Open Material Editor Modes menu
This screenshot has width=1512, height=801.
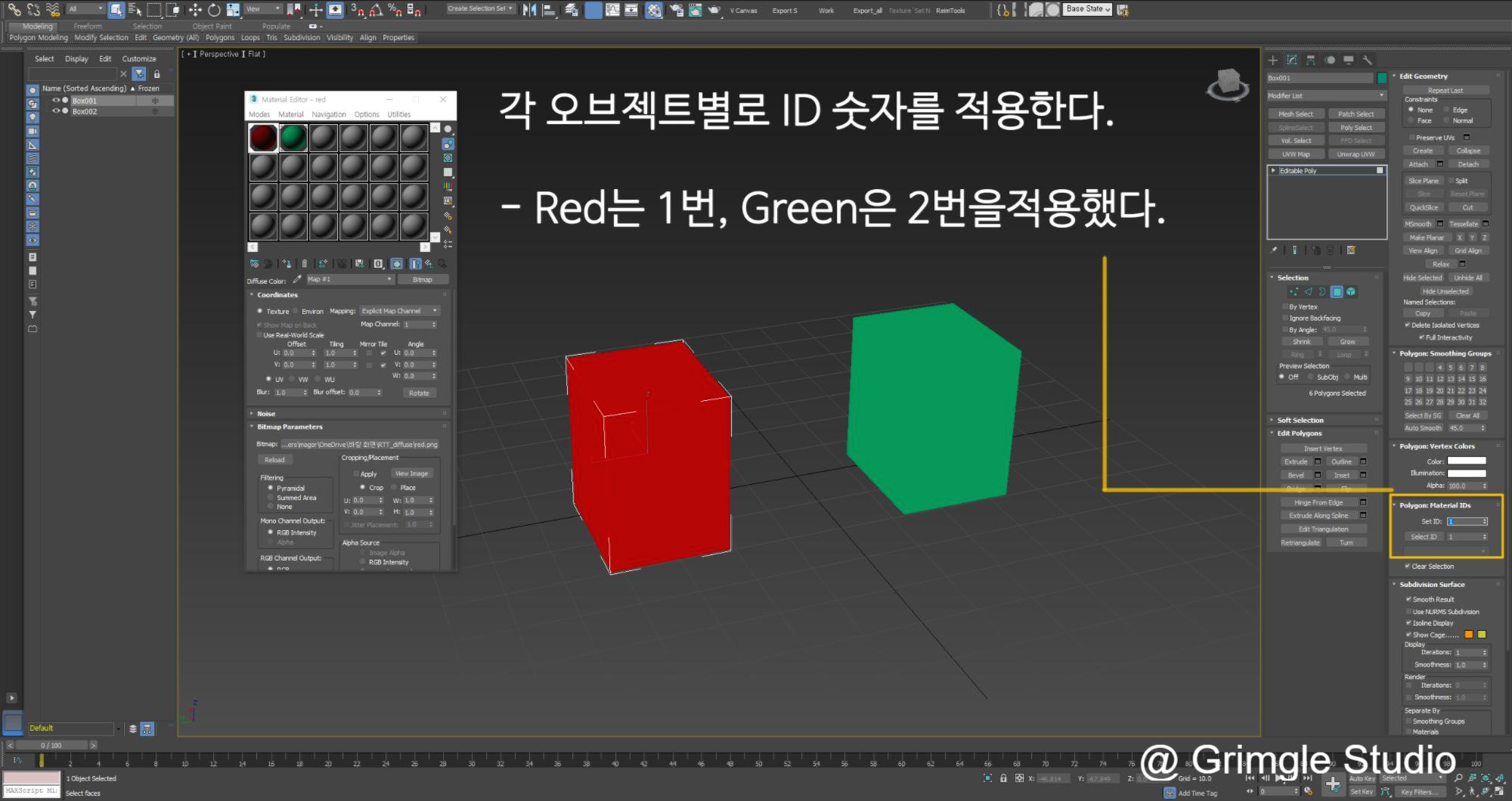[259, 114]
